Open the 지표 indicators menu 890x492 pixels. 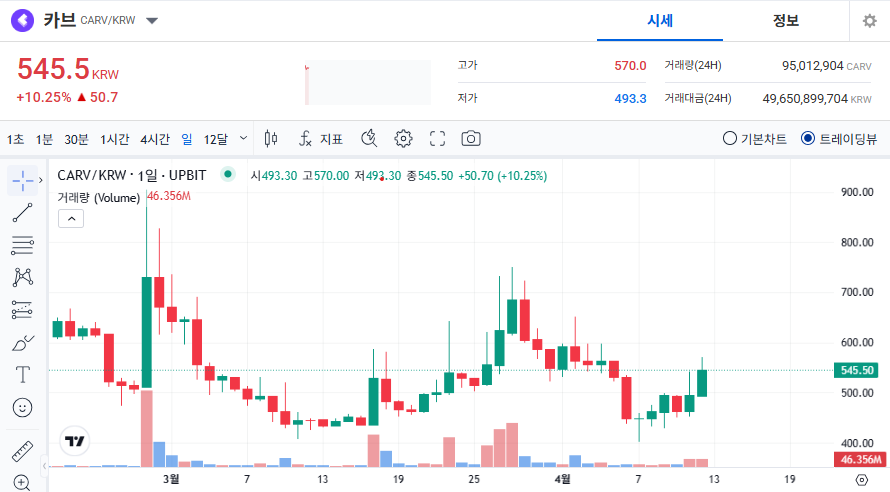[321, 138]
